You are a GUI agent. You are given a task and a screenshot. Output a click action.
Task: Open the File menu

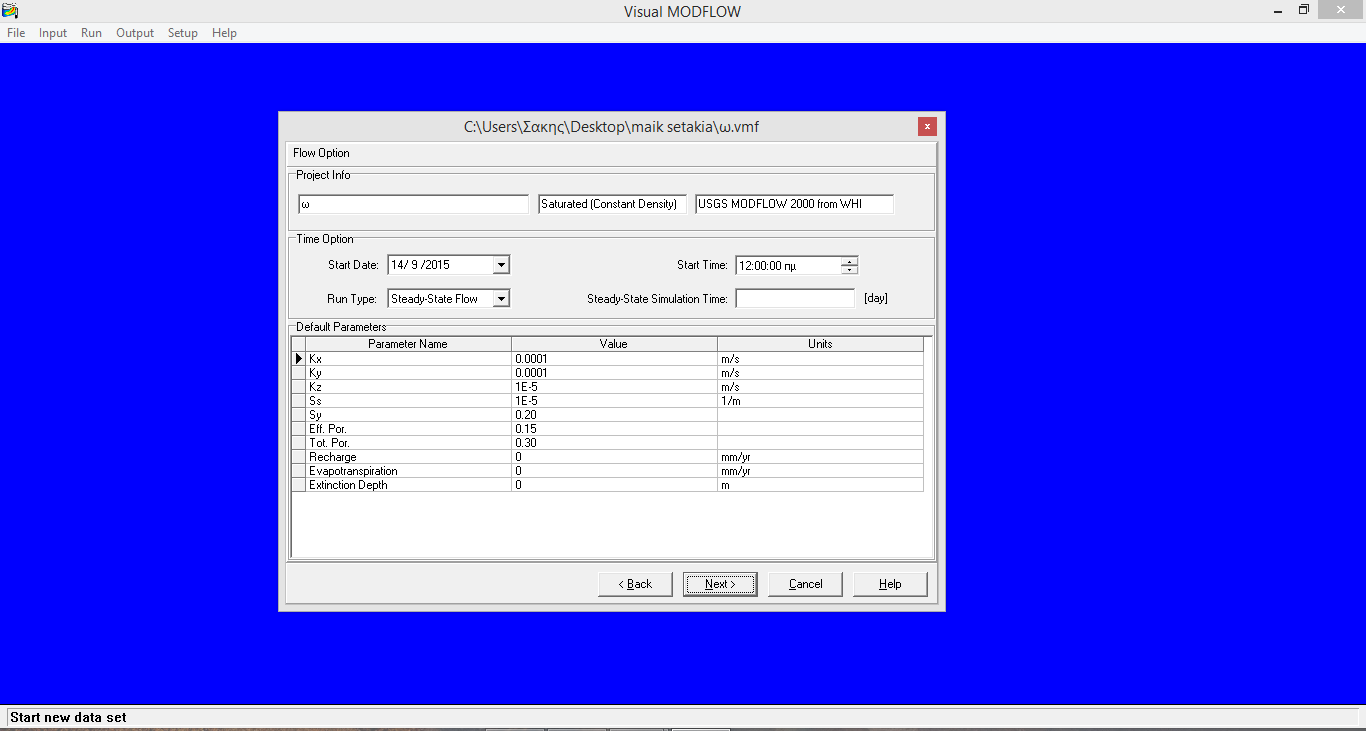pyautogui.click(x=16, y=33)
